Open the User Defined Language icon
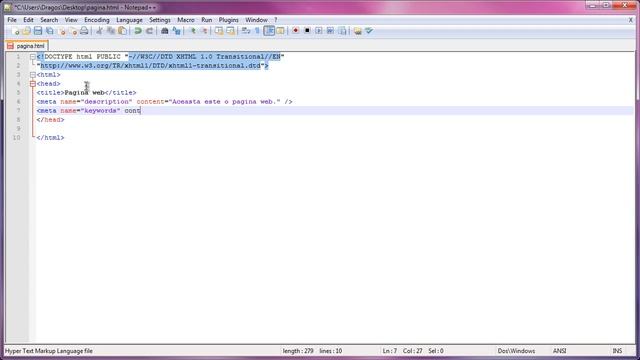The height and width of the screenshot is (360, 640). click(x=280, y=31)
